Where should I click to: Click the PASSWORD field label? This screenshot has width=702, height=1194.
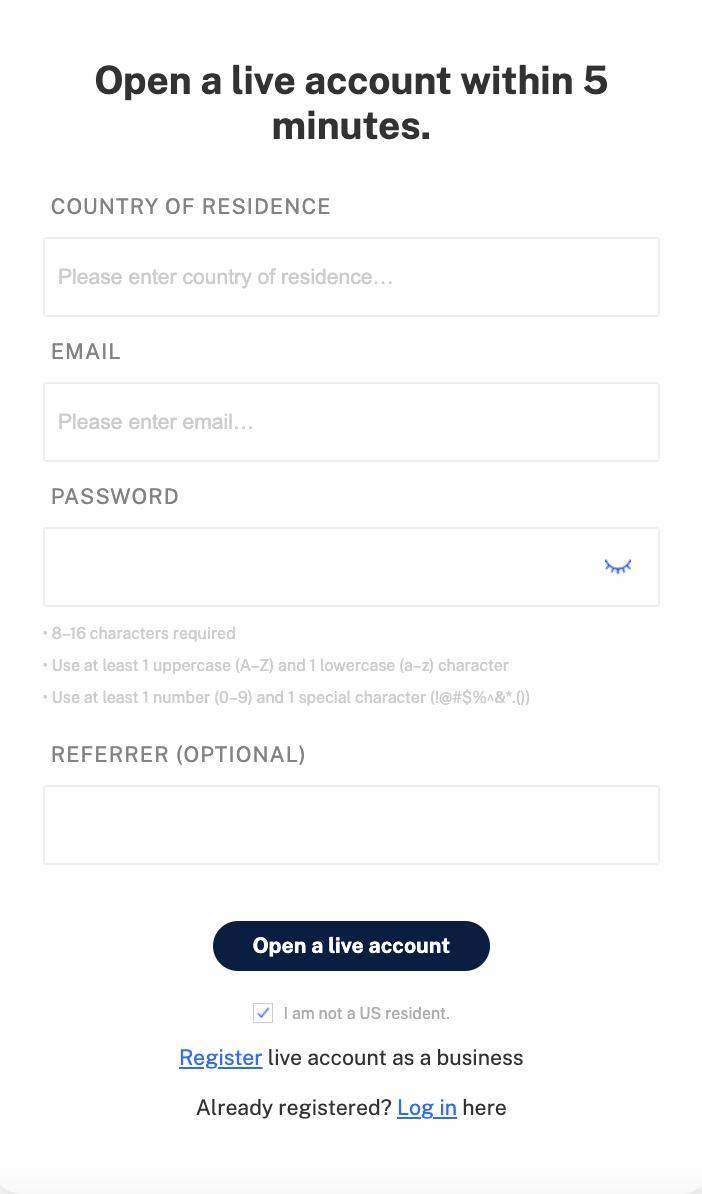115,497
